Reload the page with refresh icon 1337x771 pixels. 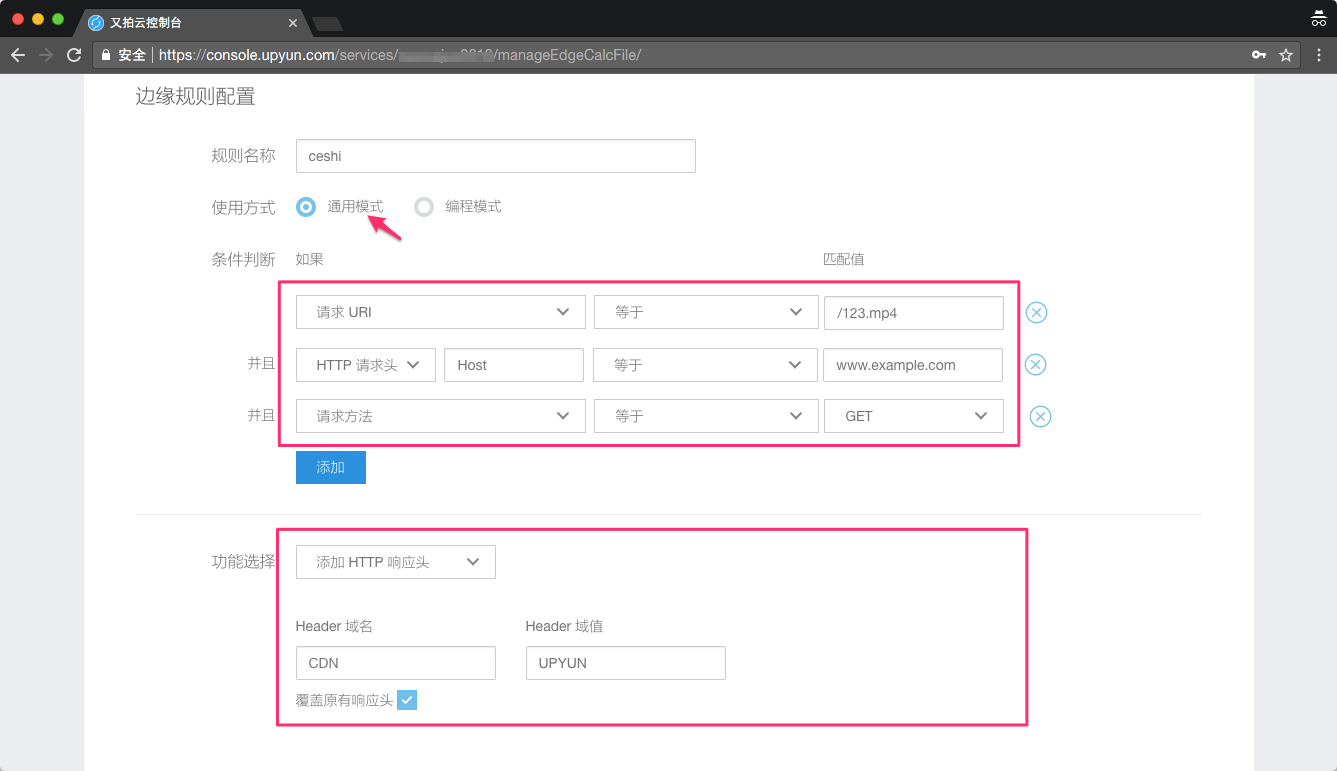(x=74, y=55)
